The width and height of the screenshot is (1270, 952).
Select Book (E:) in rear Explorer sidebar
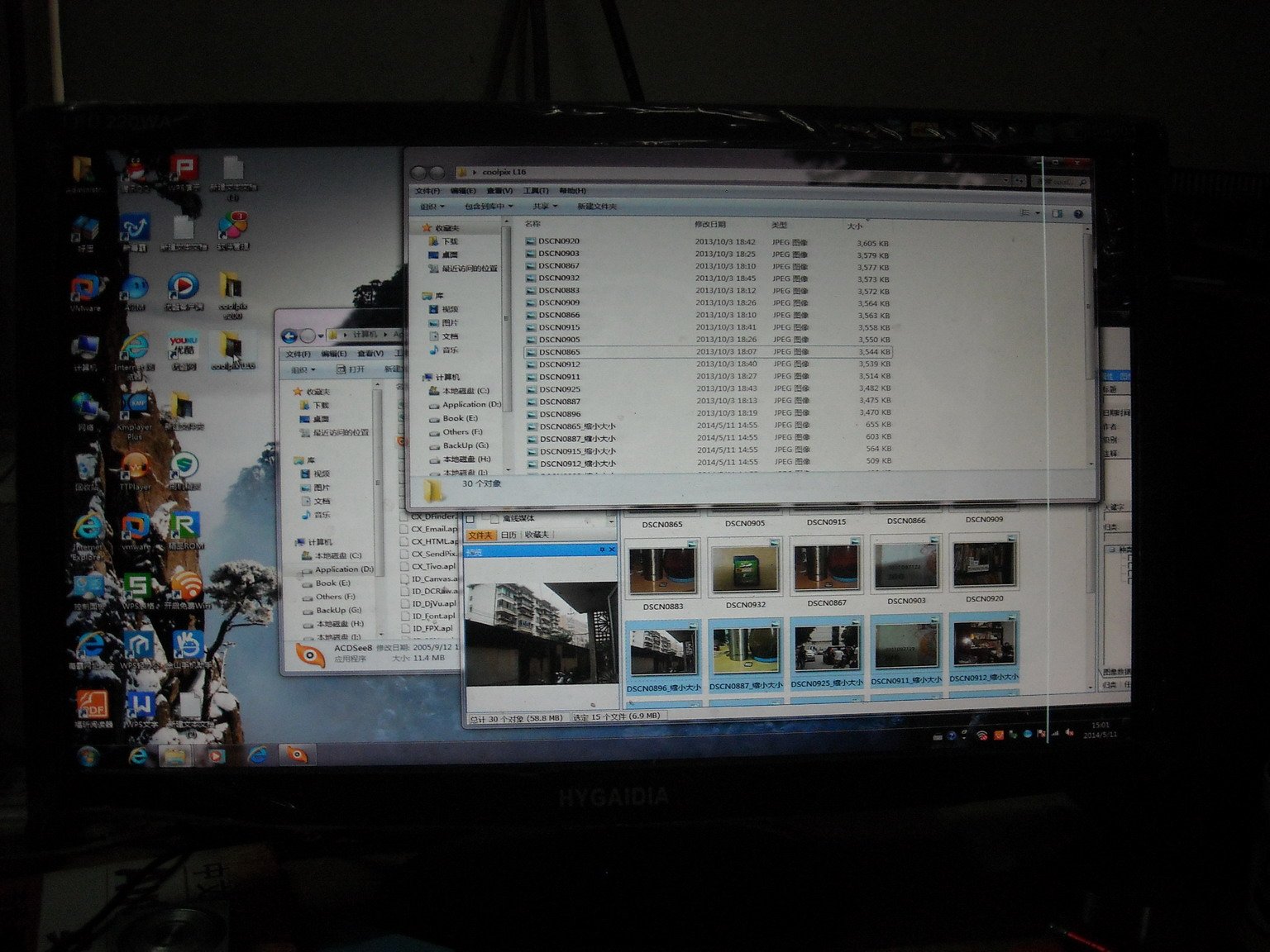click(327, 583)
